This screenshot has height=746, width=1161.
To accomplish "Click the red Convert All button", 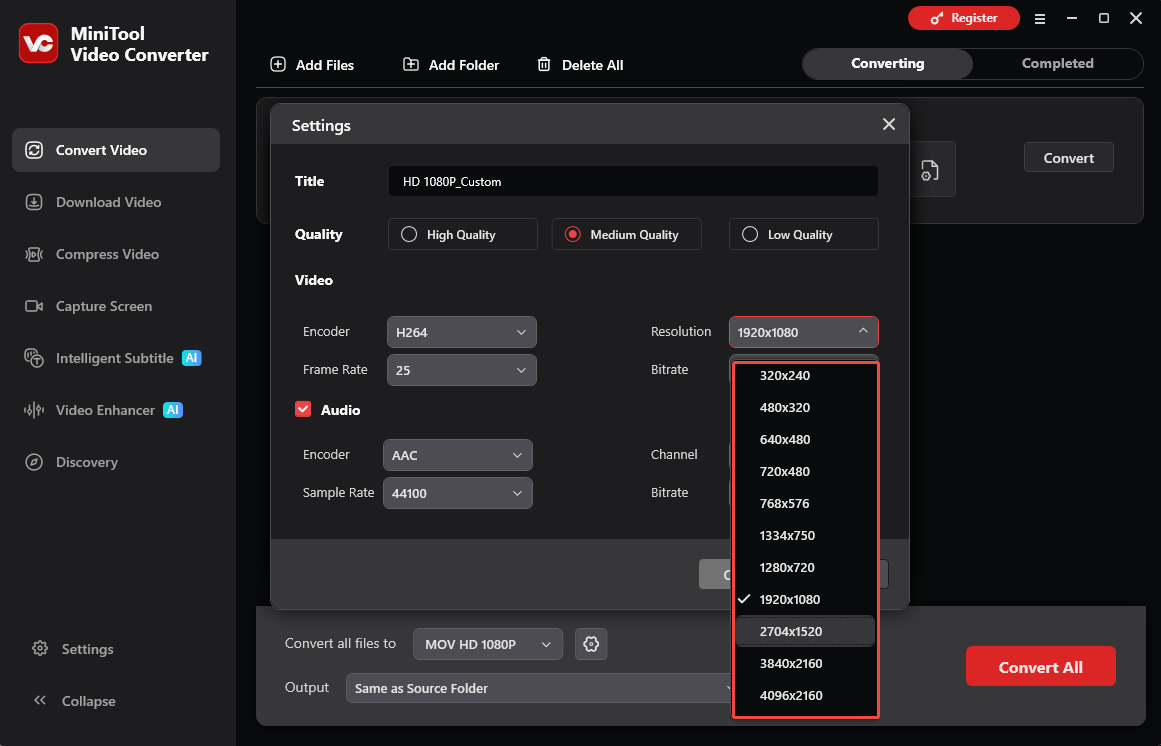I will pos(1040,667).
